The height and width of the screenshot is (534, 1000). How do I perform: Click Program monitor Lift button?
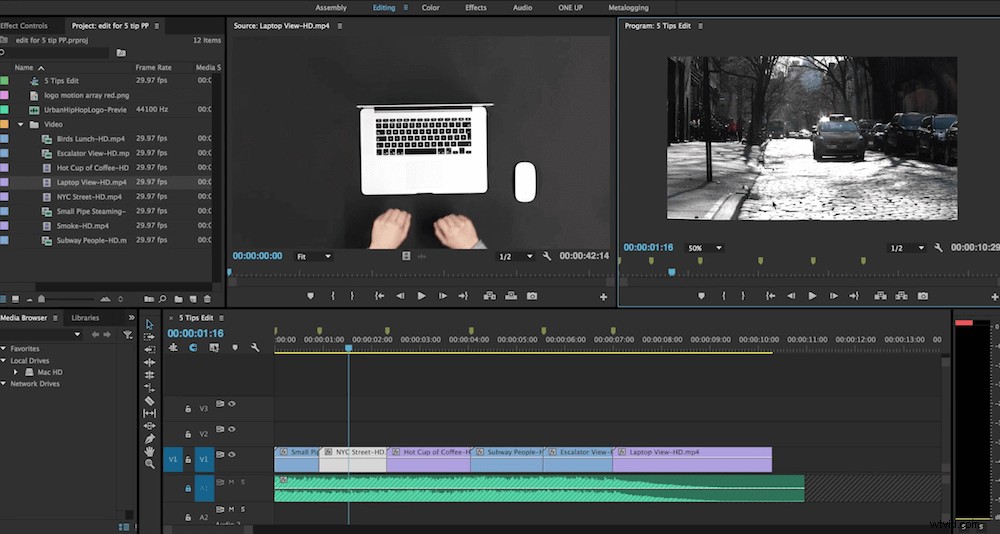[x=880, y=296]
